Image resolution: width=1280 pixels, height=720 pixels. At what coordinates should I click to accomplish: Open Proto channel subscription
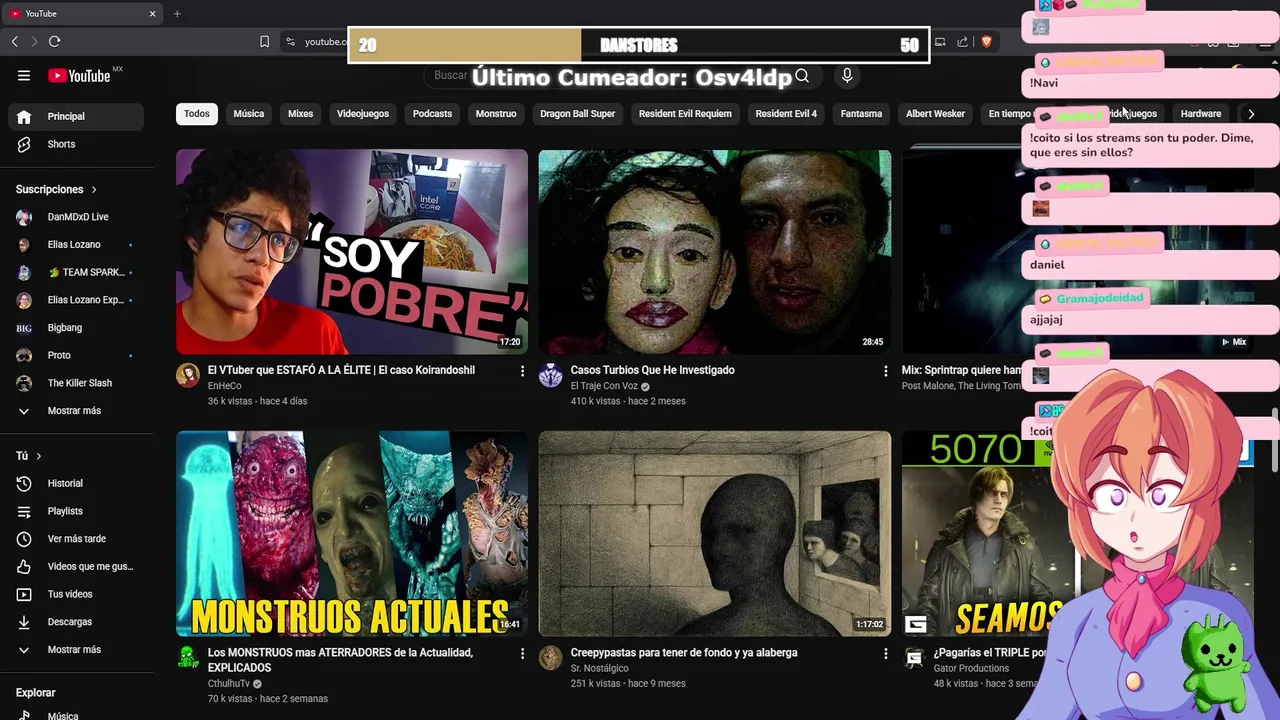76,355
